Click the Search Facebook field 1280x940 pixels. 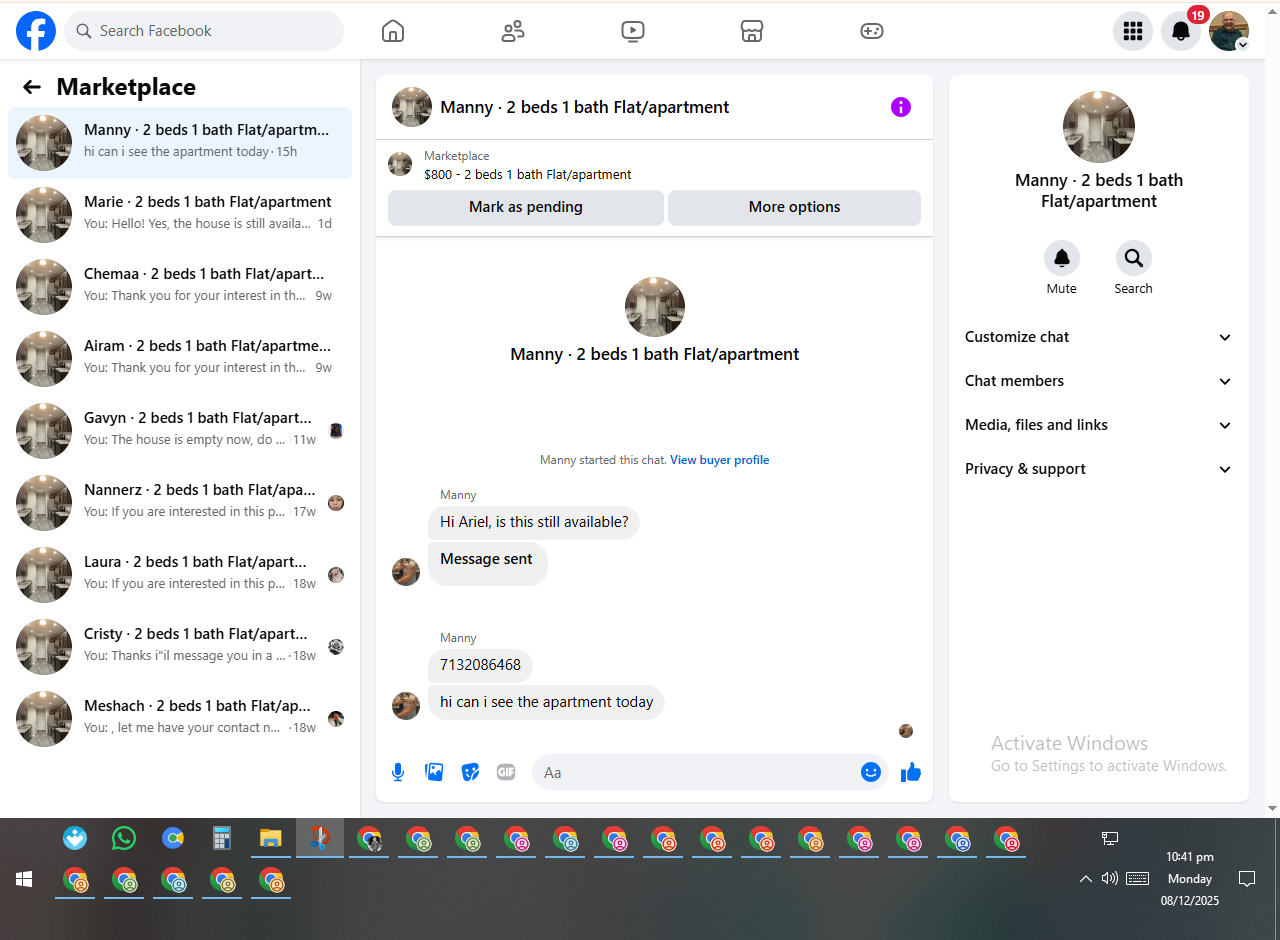point(204,31)
